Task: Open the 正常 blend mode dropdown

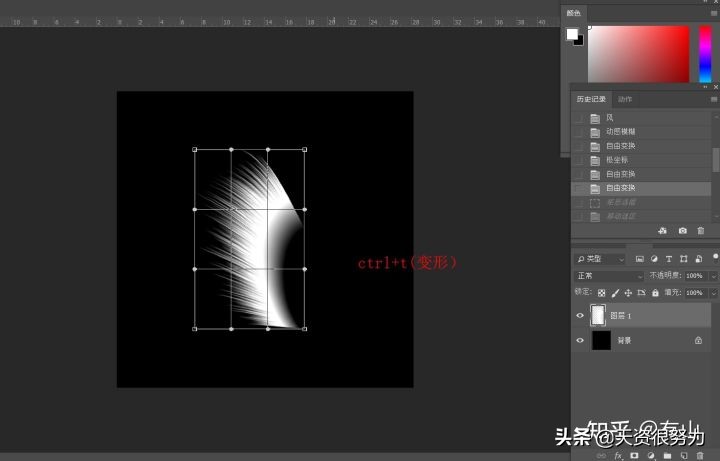Action: click(x=609, y=275)
